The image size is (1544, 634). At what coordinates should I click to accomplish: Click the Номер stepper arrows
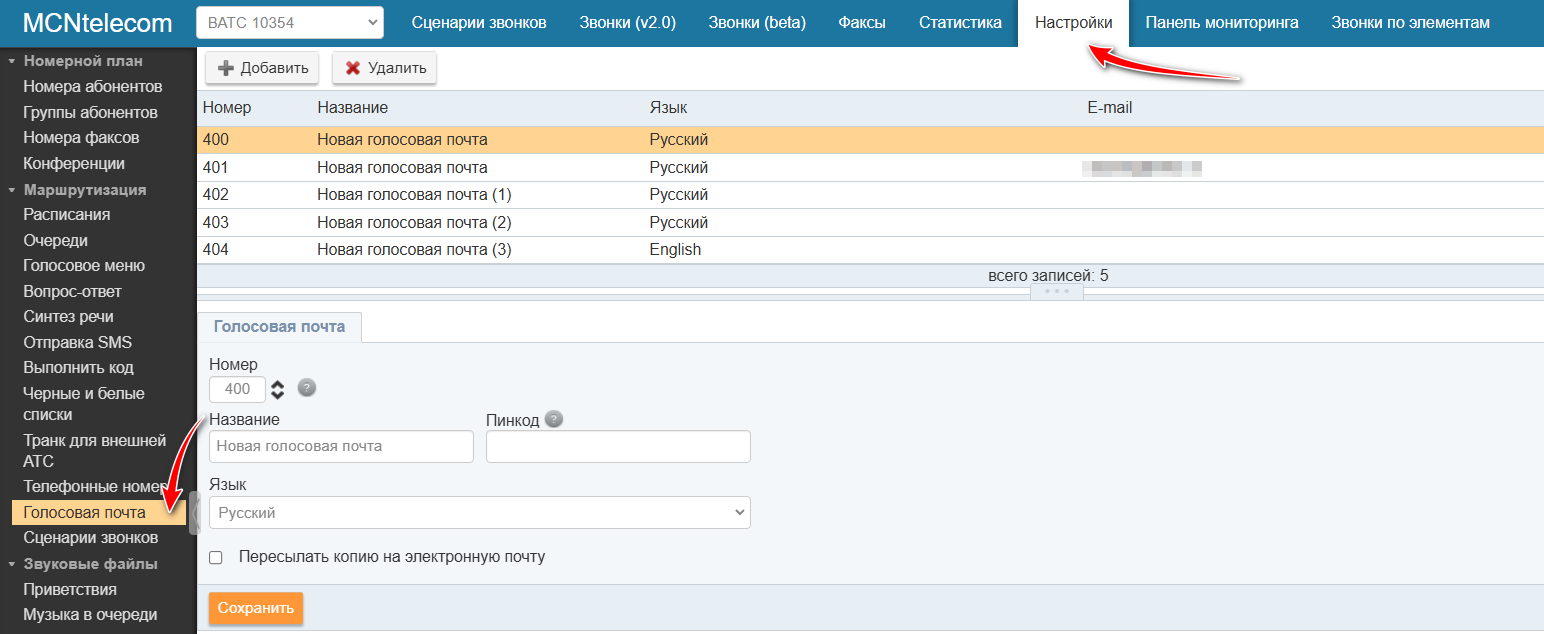[x=278, y=389]
